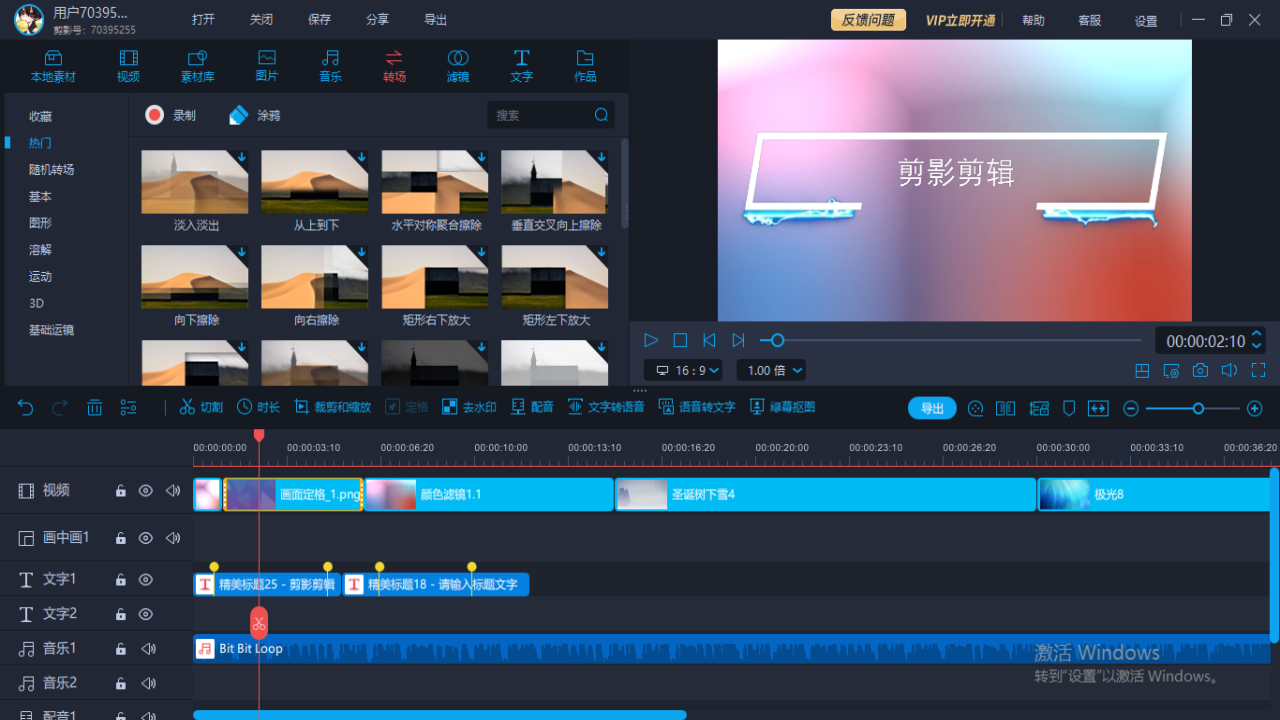Take a snapshot with the camera icon

pos(1199,370)
